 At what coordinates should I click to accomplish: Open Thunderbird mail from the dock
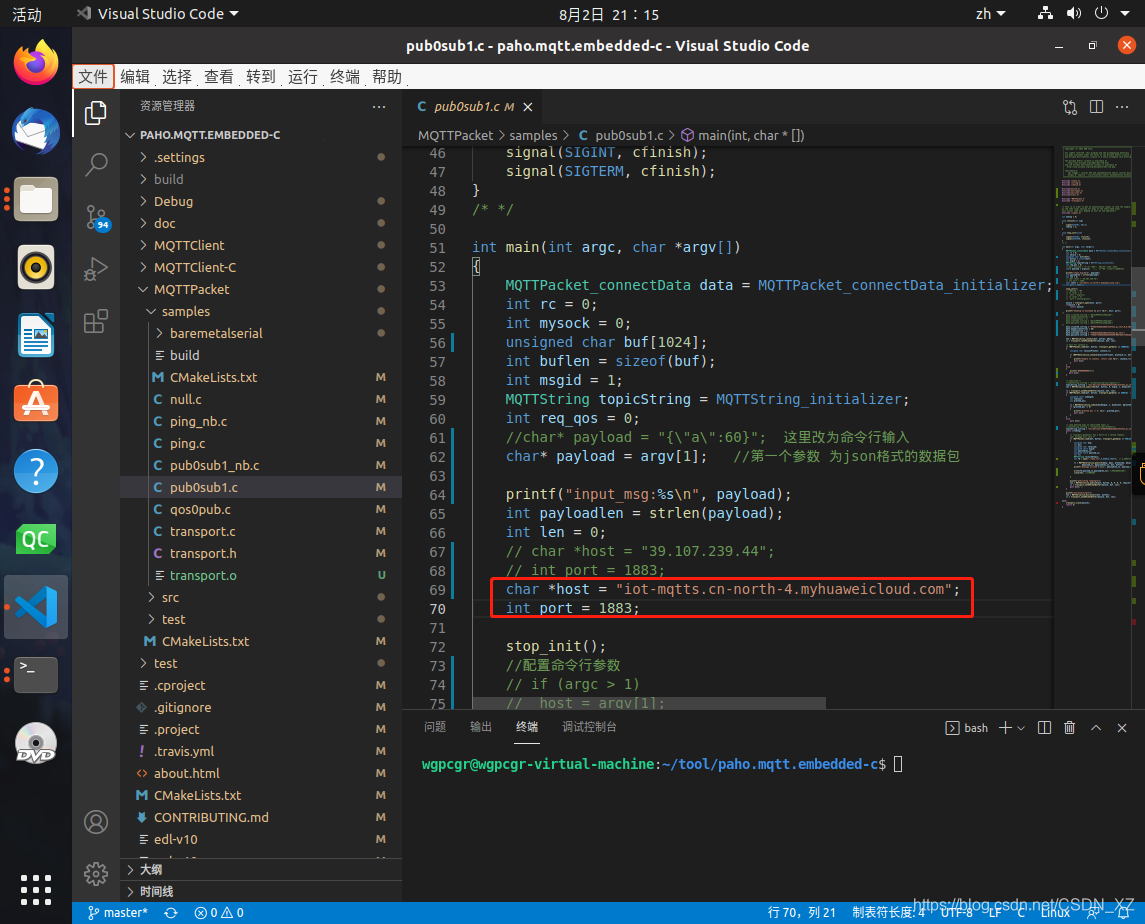(36, 131)
